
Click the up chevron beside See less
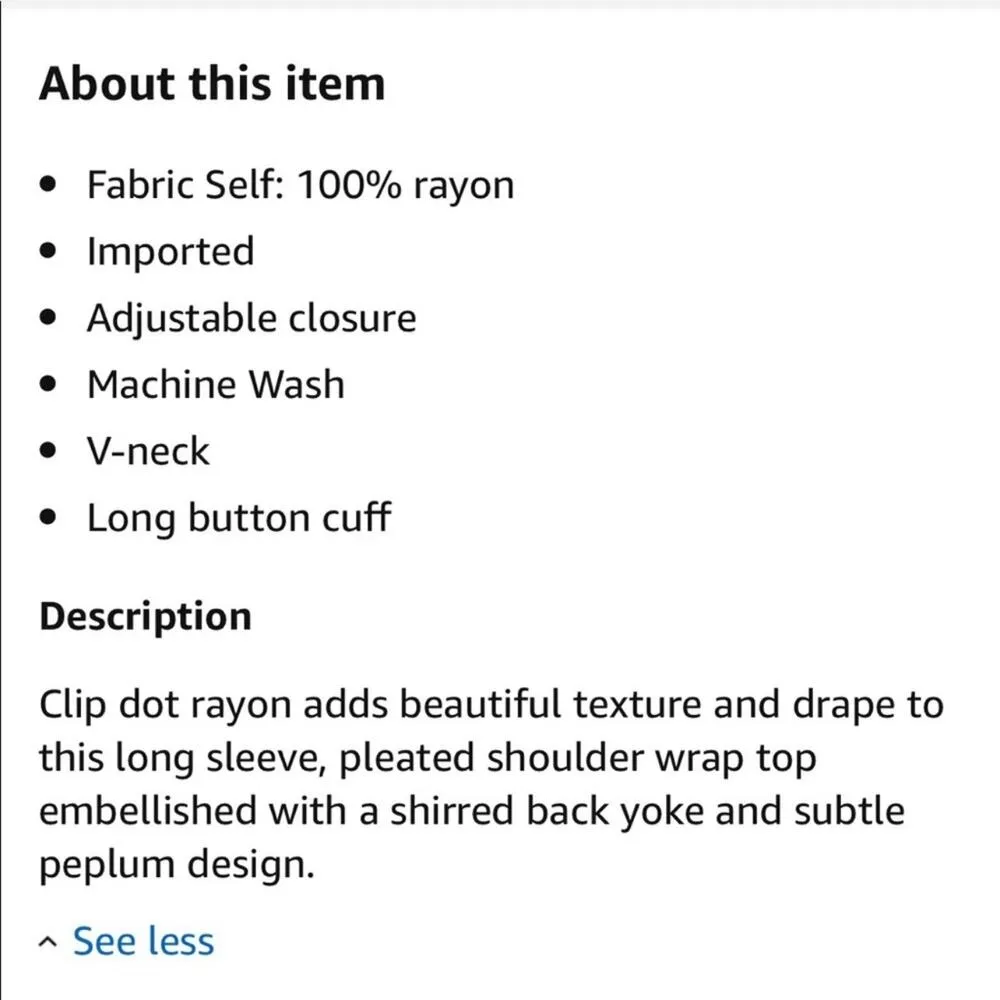(47, 943)
